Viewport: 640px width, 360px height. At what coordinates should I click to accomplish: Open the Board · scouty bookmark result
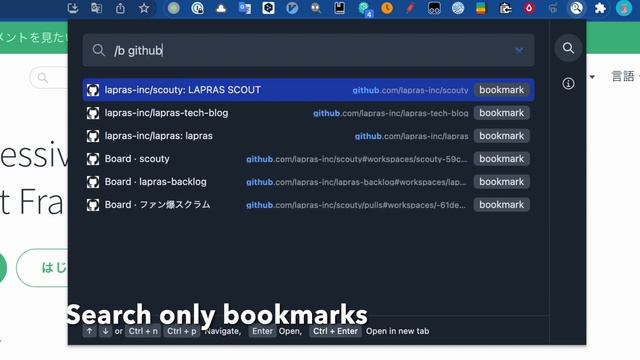pyautogui.click(x=309, y=159)
